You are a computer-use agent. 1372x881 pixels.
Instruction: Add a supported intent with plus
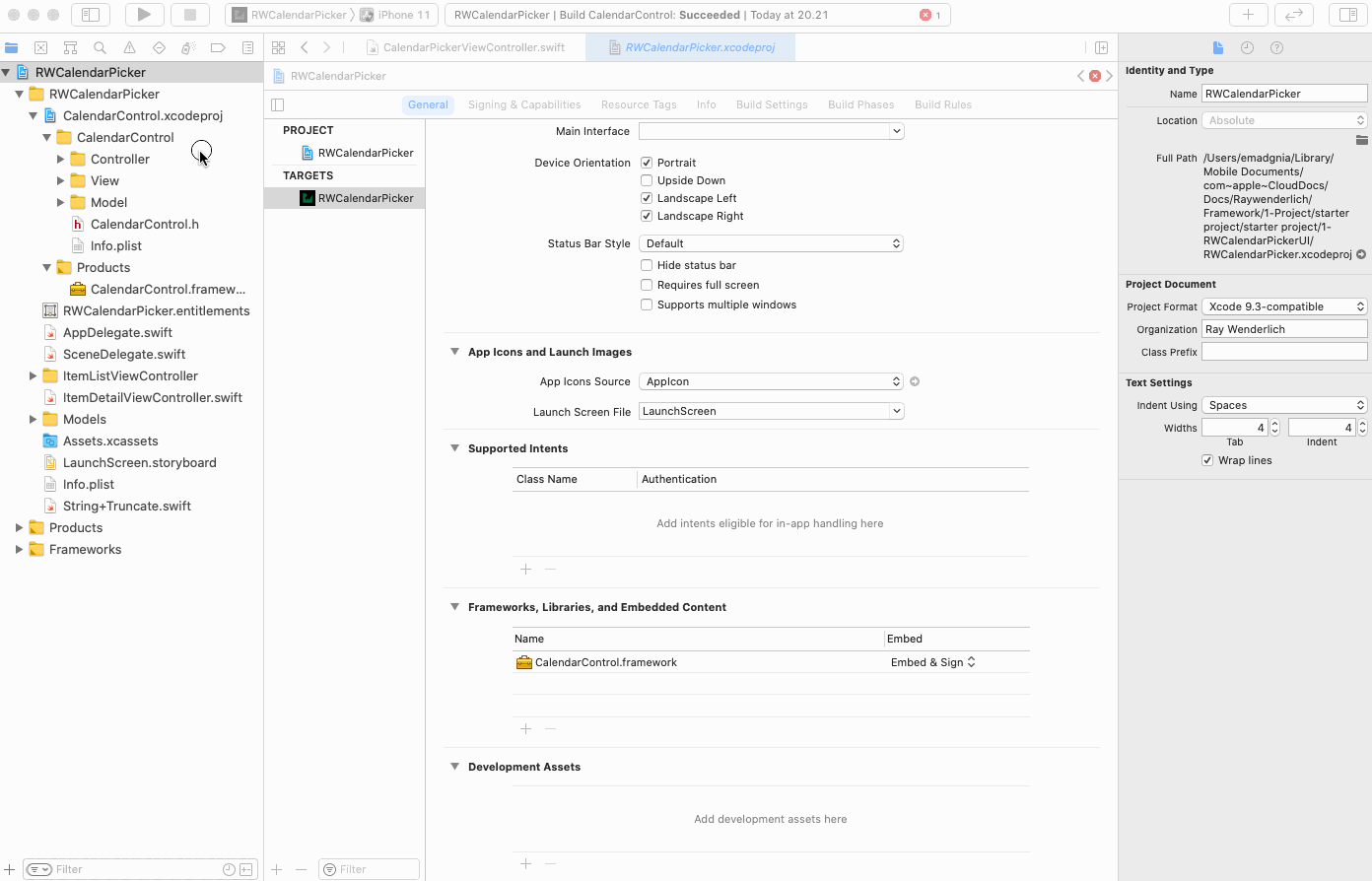click(525, 570)
